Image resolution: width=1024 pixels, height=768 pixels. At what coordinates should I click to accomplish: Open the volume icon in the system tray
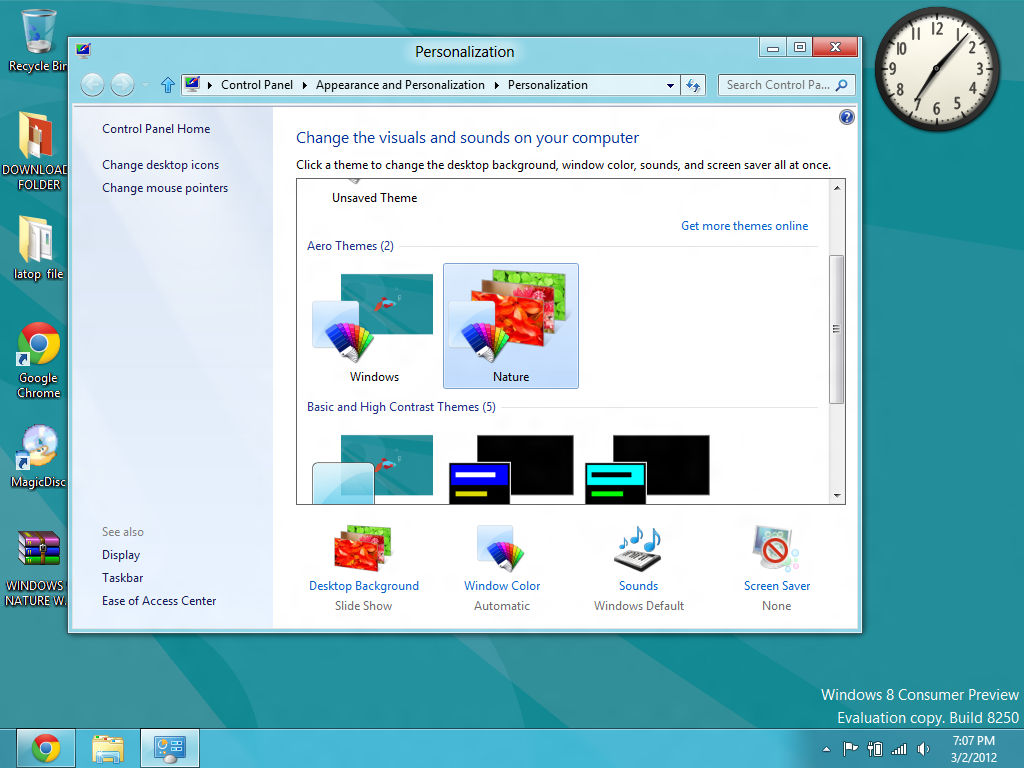[x=923, y=748]
